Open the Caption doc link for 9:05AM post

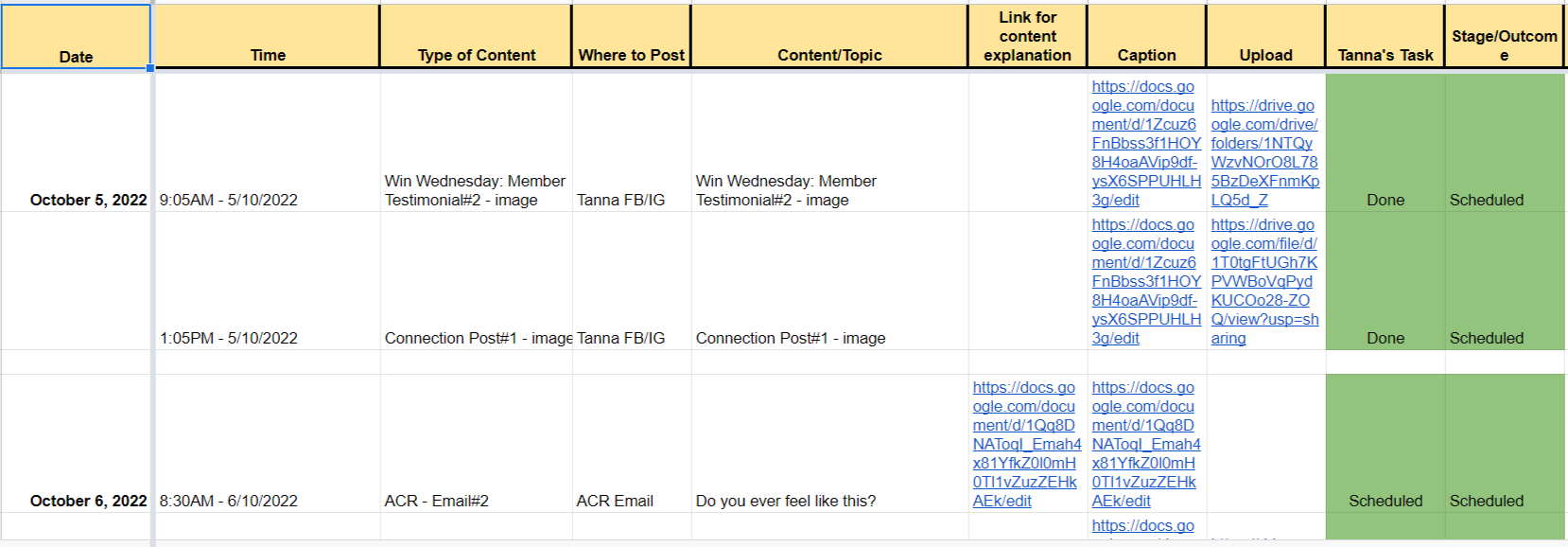point(1145,143)
